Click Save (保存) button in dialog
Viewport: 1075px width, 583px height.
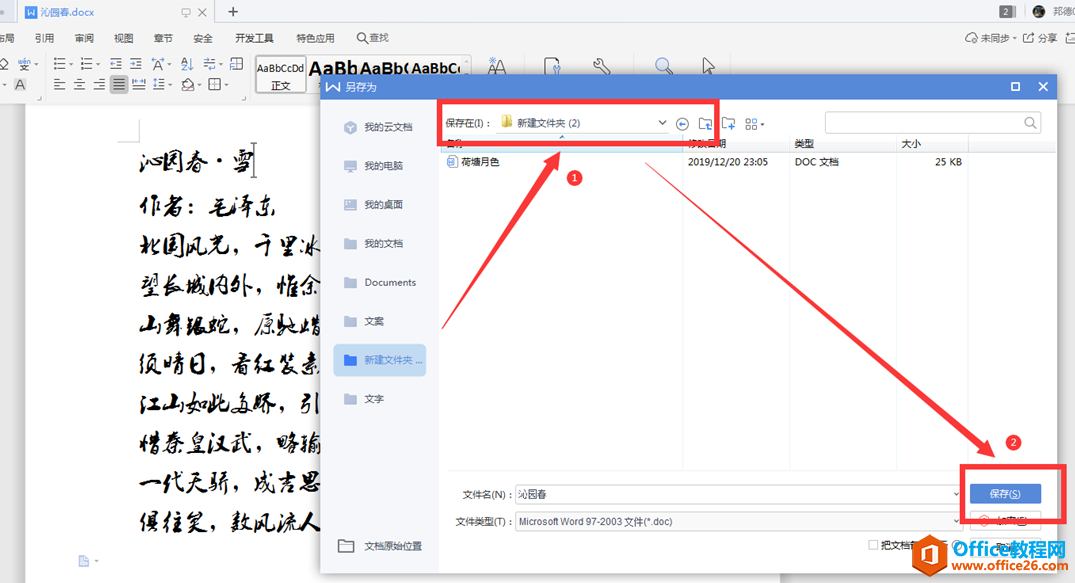pyautogui.click(x=1005, y=494)
